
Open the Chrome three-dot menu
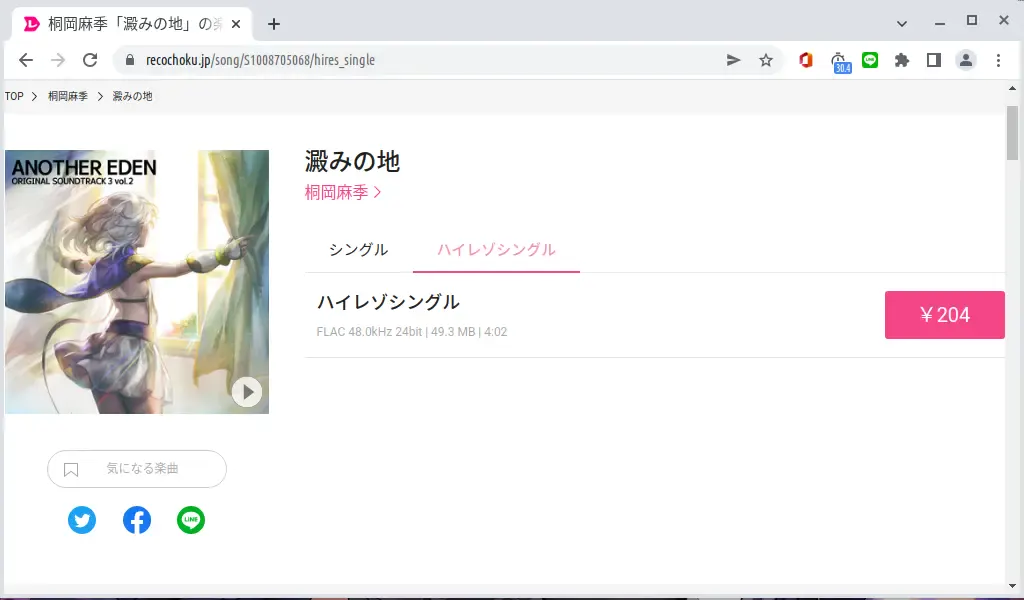tap(998, 60)
